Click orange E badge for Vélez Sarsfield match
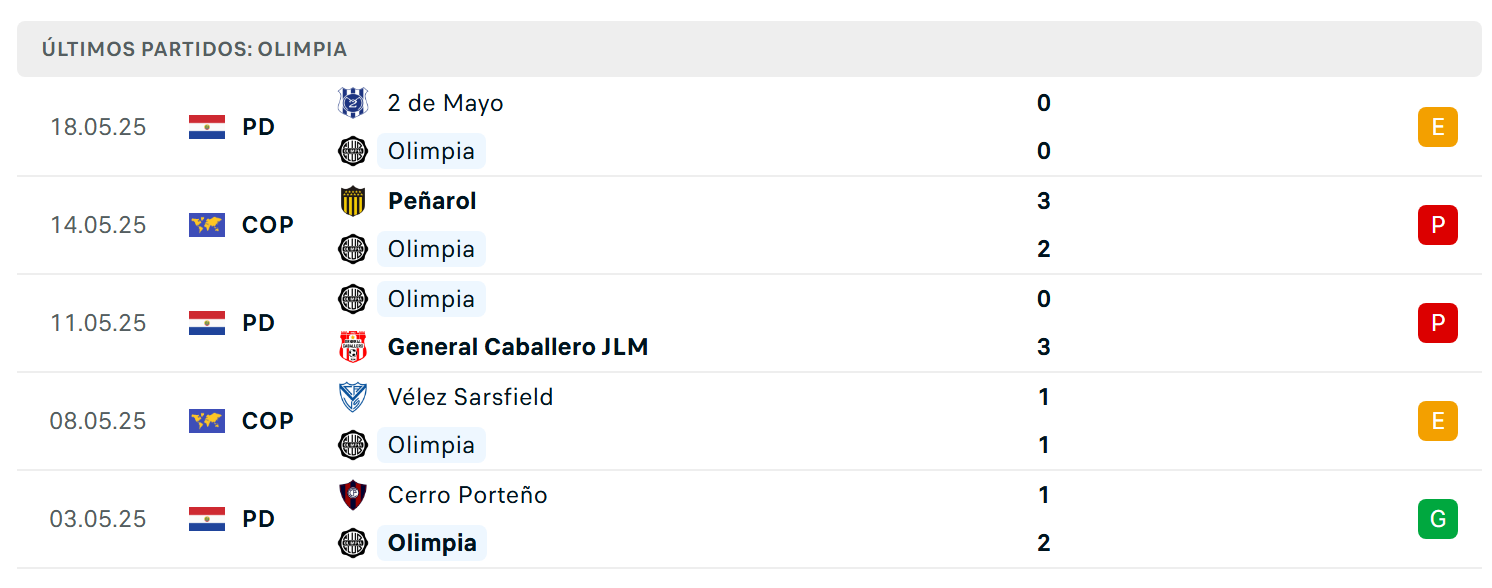 coord(1438,421)
